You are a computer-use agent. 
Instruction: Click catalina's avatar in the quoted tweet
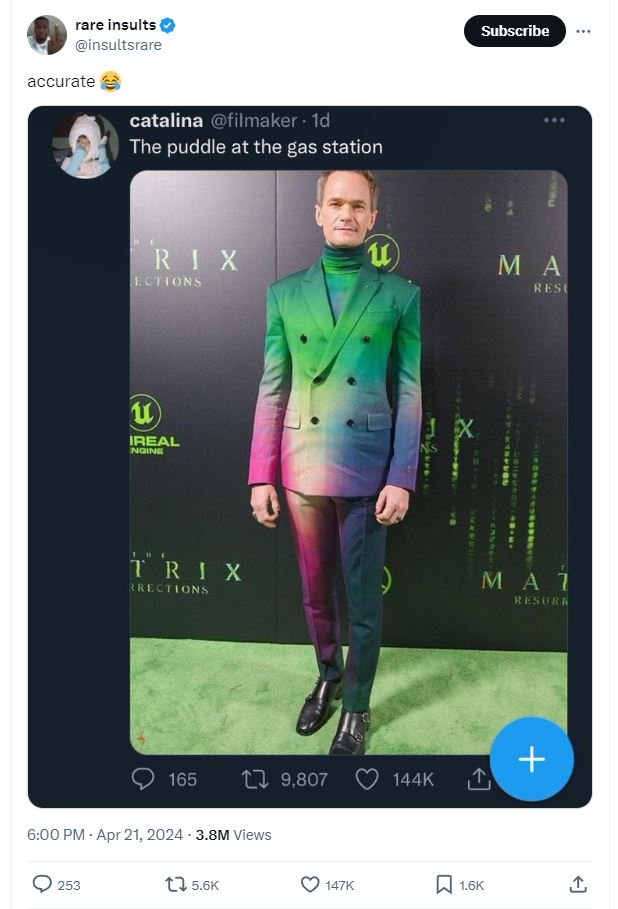point(85,145)
